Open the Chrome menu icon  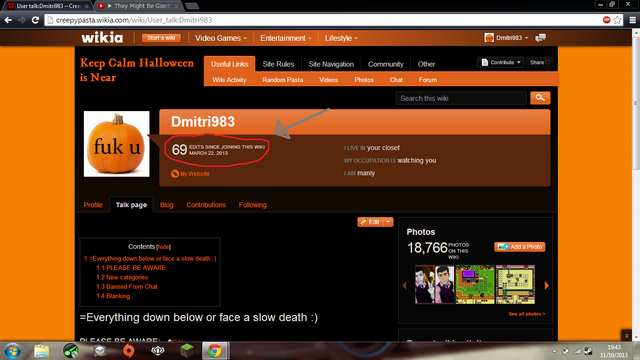(632, 20)
